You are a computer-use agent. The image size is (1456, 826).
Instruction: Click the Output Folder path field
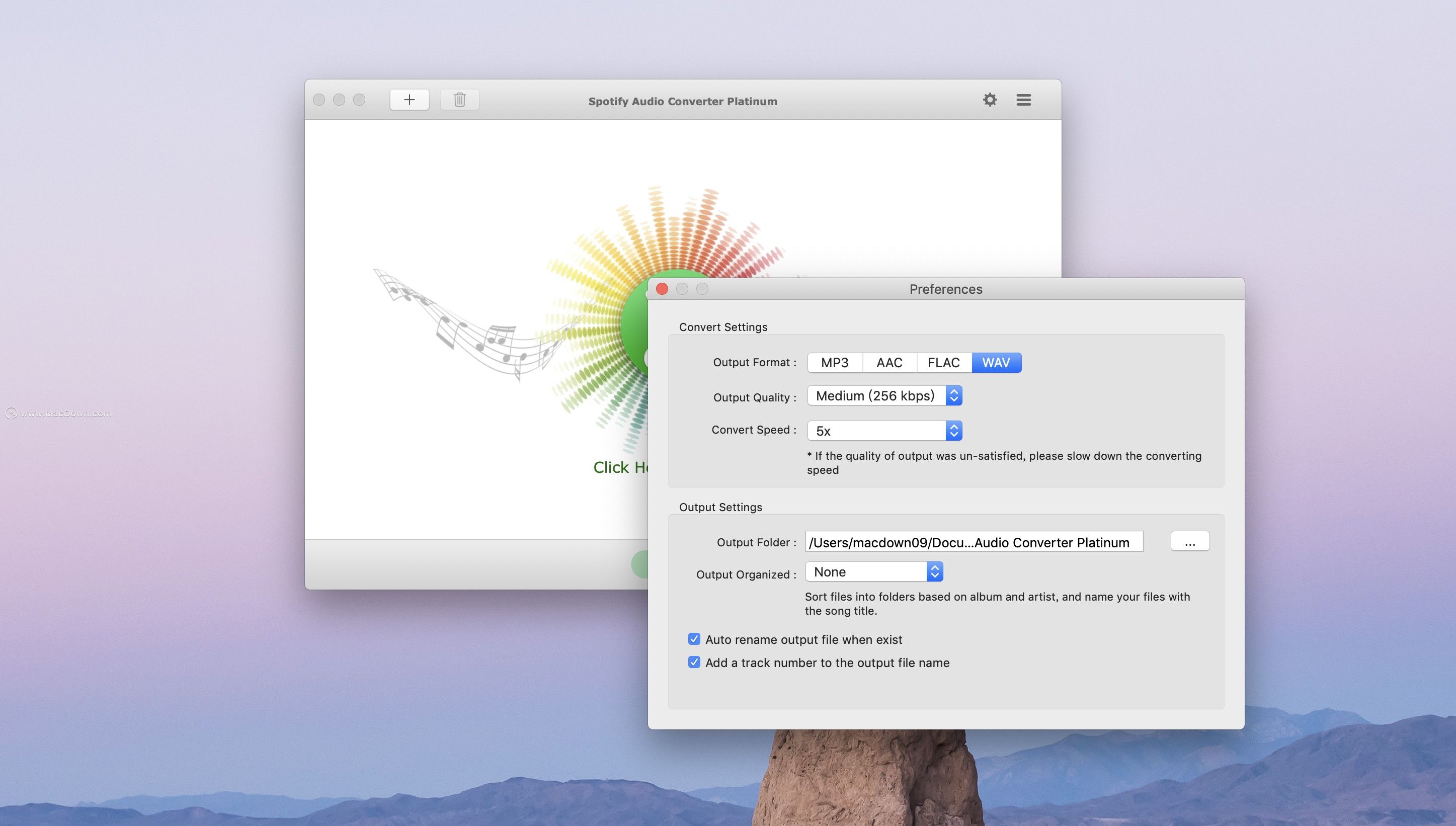tap(974, 542)
